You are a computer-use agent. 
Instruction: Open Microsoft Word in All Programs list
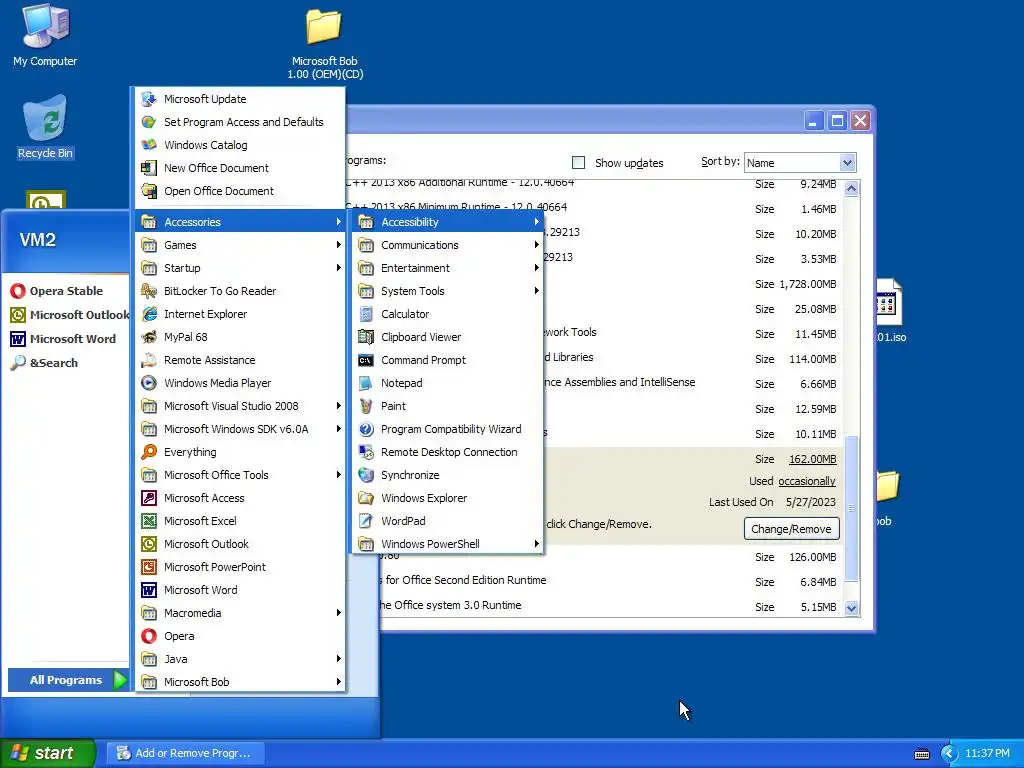click(240, 590)
